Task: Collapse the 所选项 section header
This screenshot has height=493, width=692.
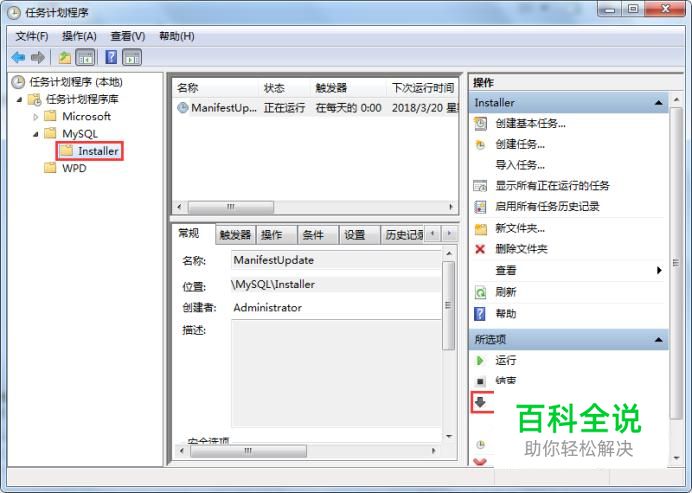Action: coord(658,339)
